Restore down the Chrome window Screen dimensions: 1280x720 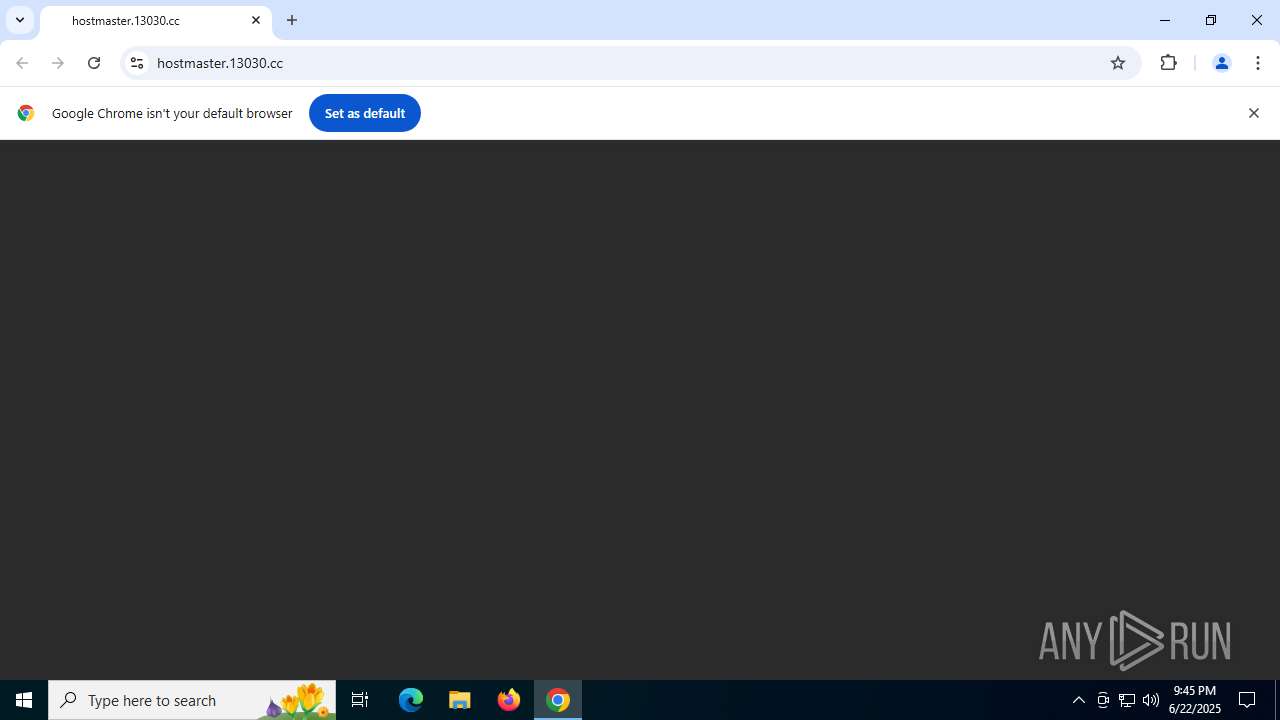pyautogui.click(x=1211, y=20)
